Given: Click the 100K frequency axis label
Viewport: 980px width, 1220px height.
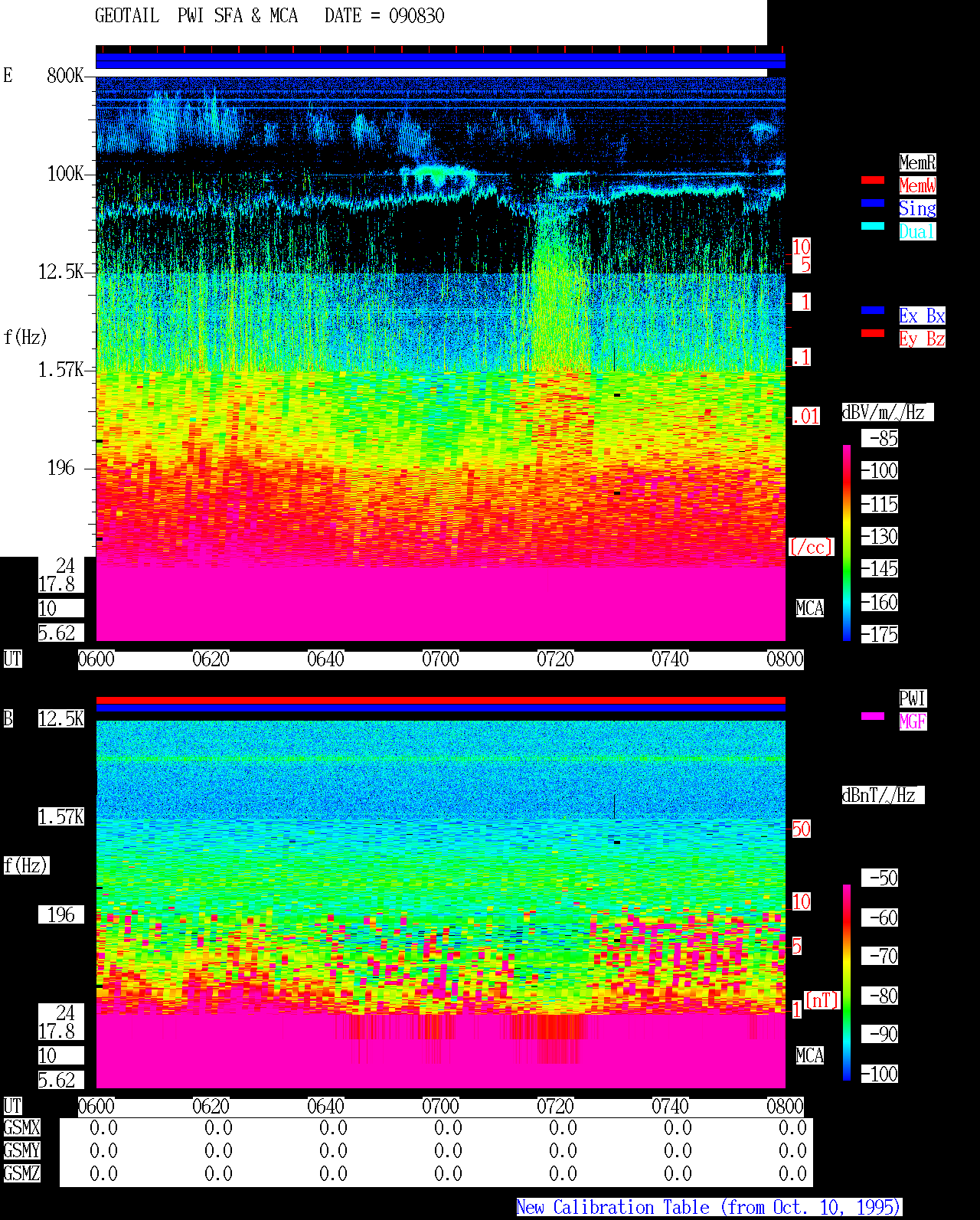Looking at the screenshot, I should pos(65,173).
